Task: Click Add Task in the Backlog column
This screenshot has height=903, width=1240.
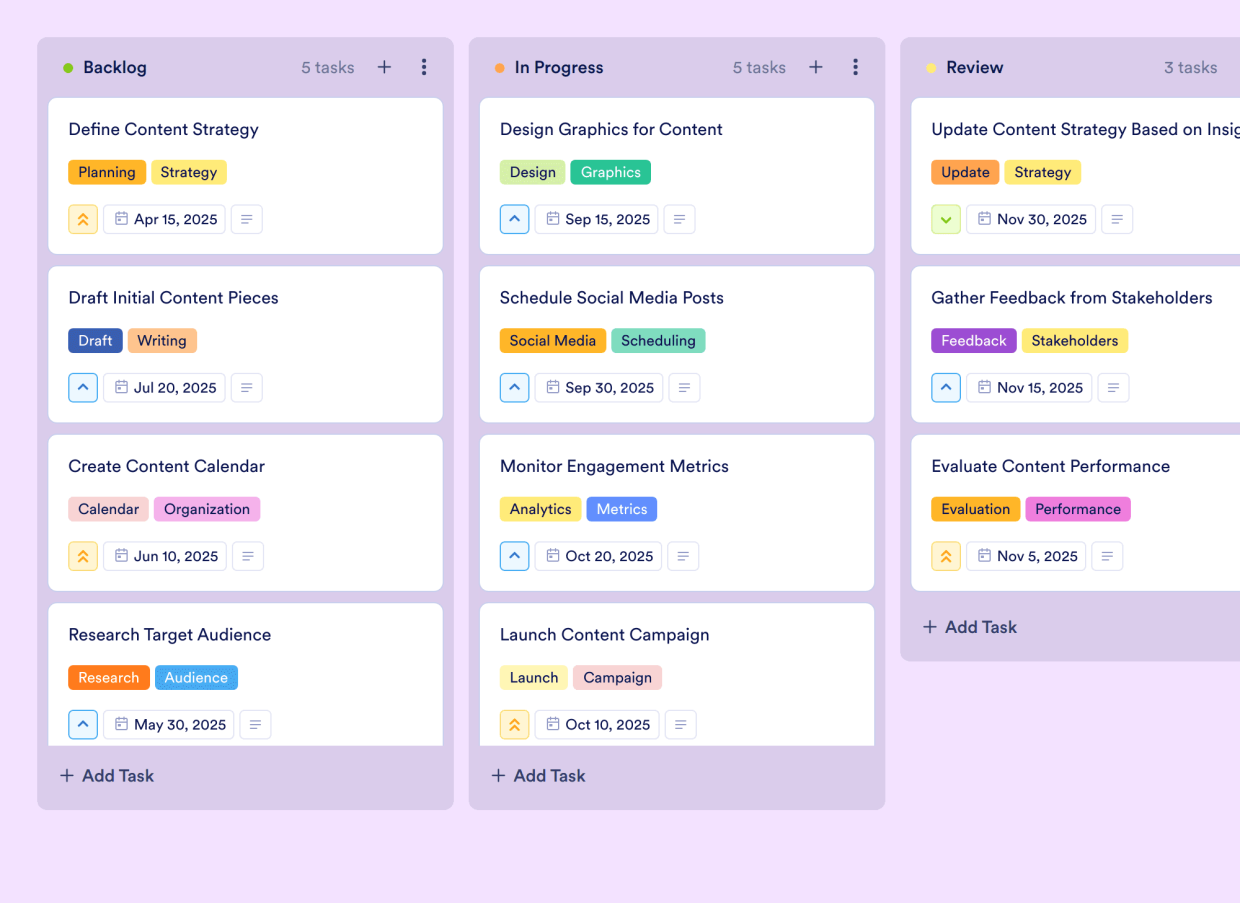Action: (106, 775)
